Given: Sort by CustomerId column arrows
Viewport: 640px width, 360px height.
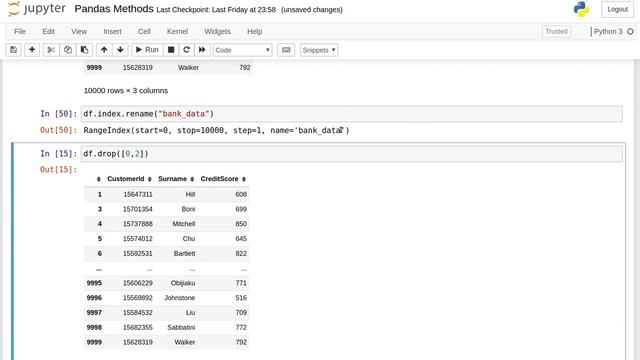Looking at the screenshot, I should pos(150,179).
